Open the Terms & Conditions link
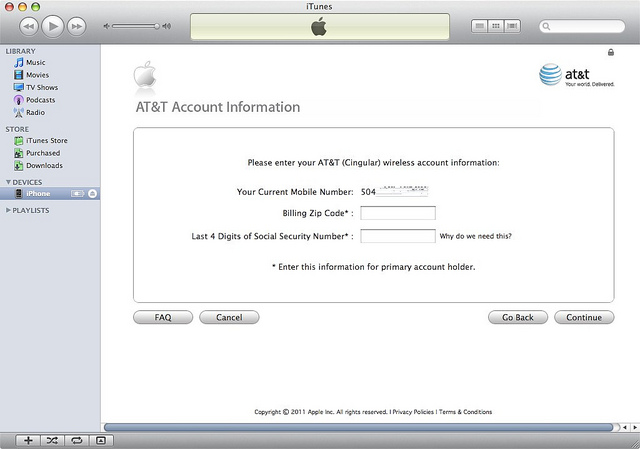Viewport: 640px width, 449px height. 465,412
